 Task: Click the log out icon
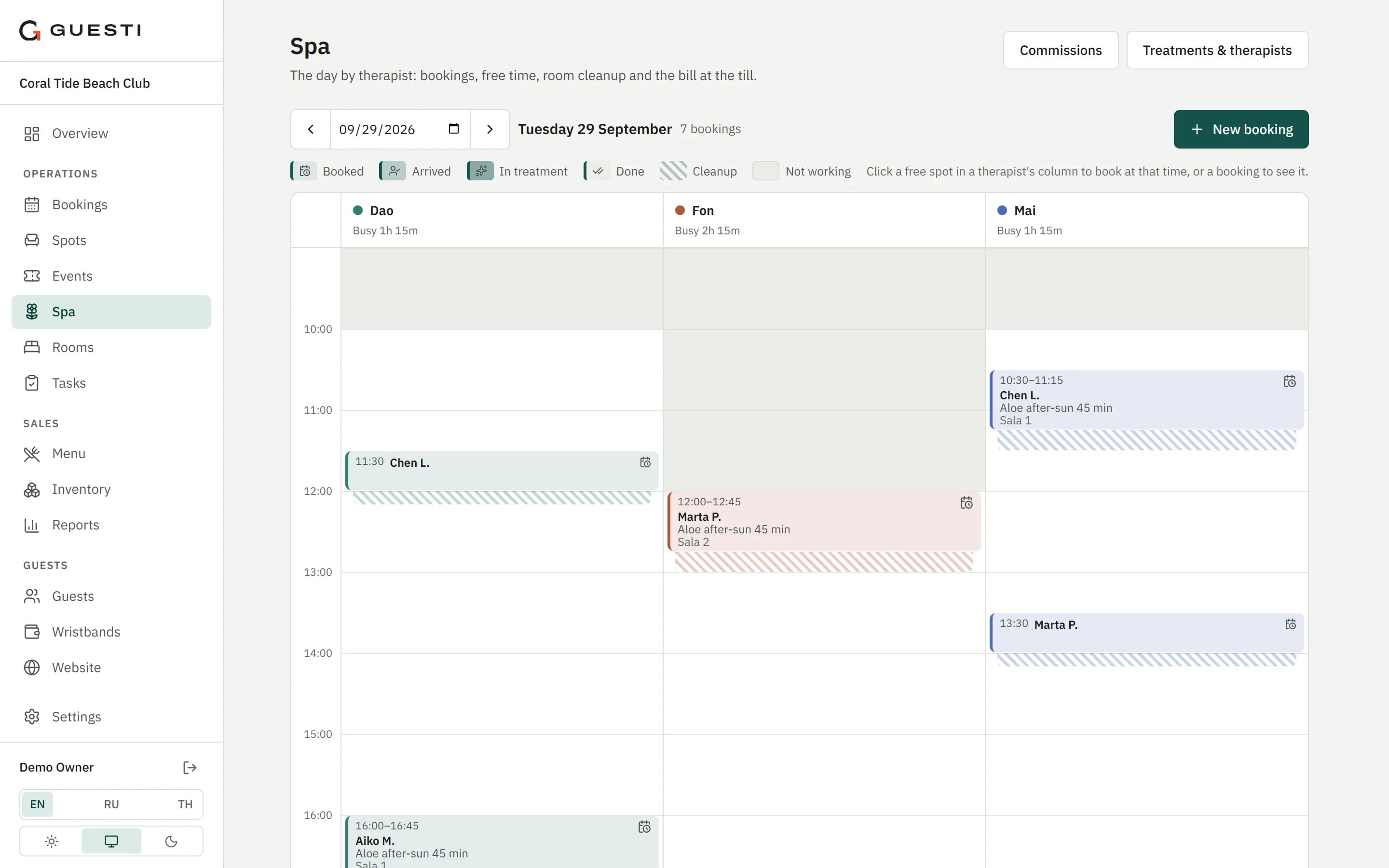click(190, 768)
